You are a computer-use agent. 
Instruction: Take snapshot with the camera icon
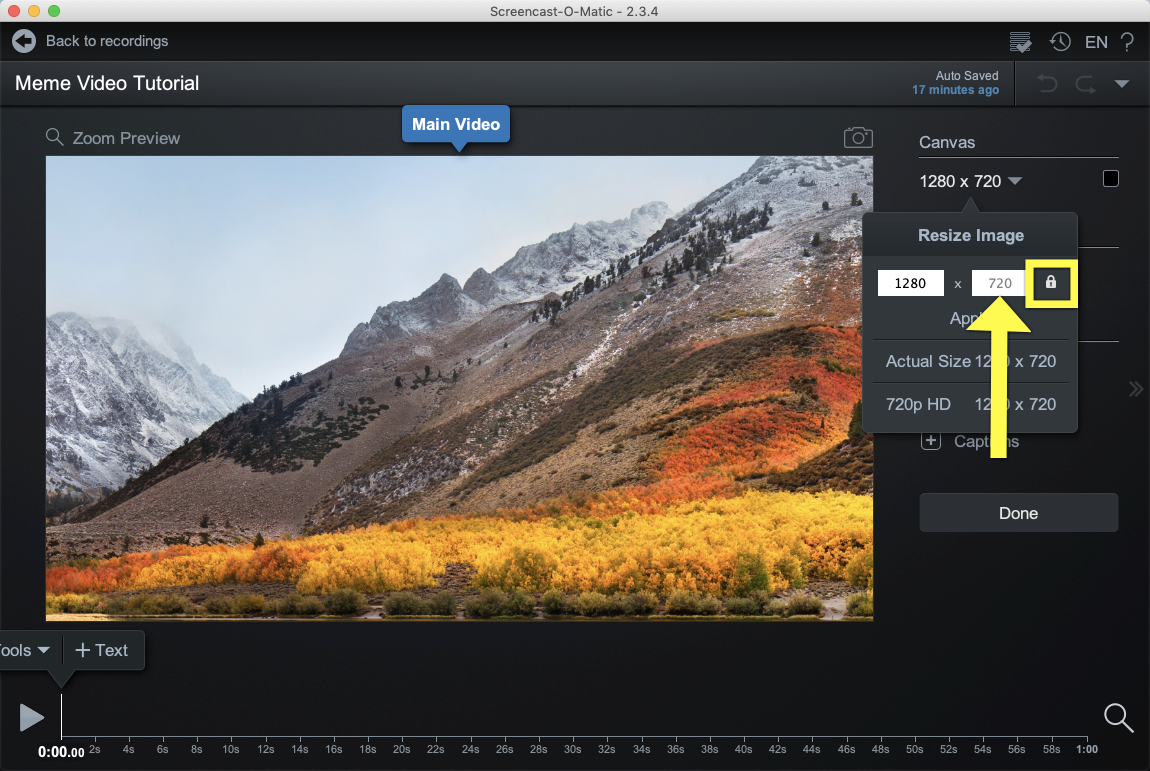[858, 137]
